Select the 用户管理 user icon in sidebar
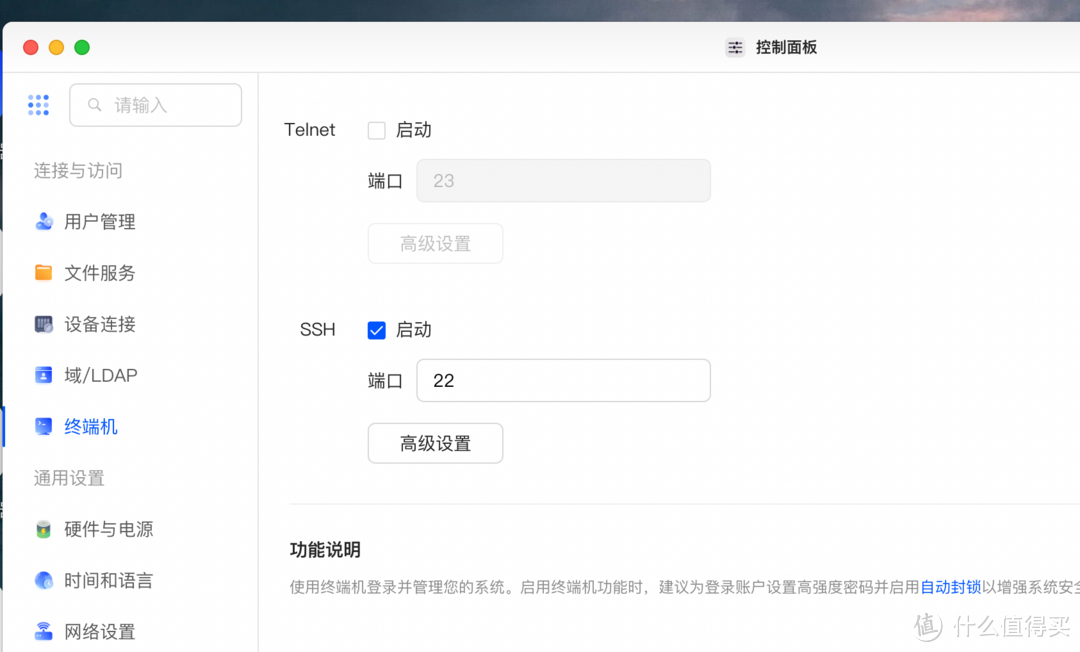1080x652 pixels. pos(44,221)
